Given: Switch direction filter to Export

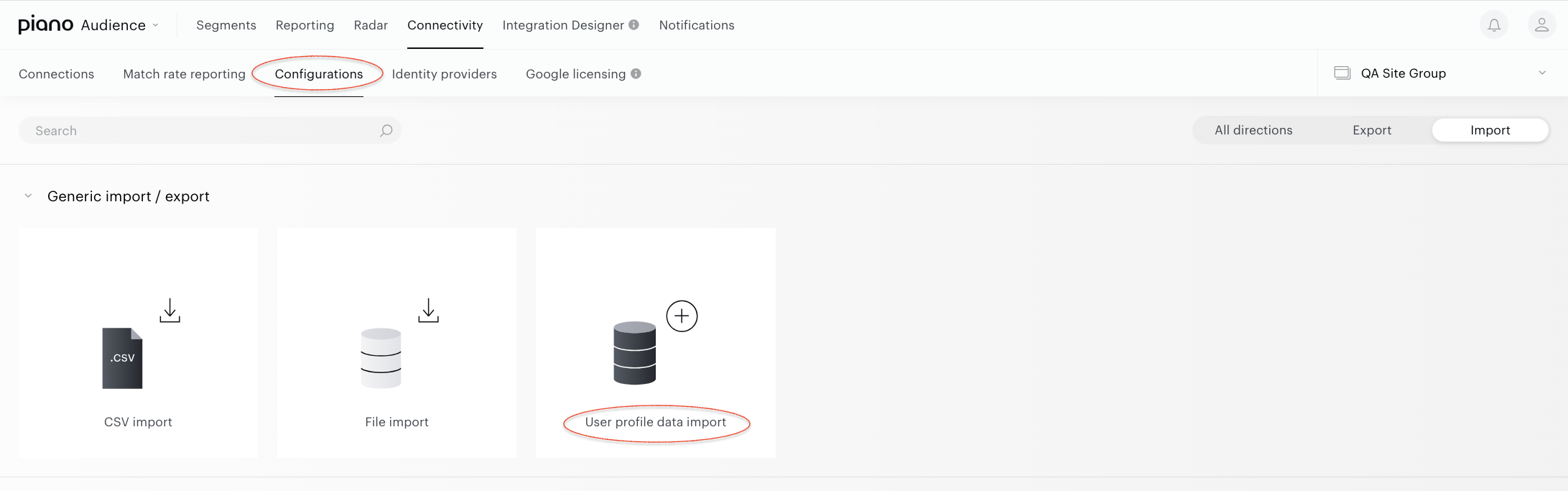Looking at the screenshot, I should [x=1372, y=130].
